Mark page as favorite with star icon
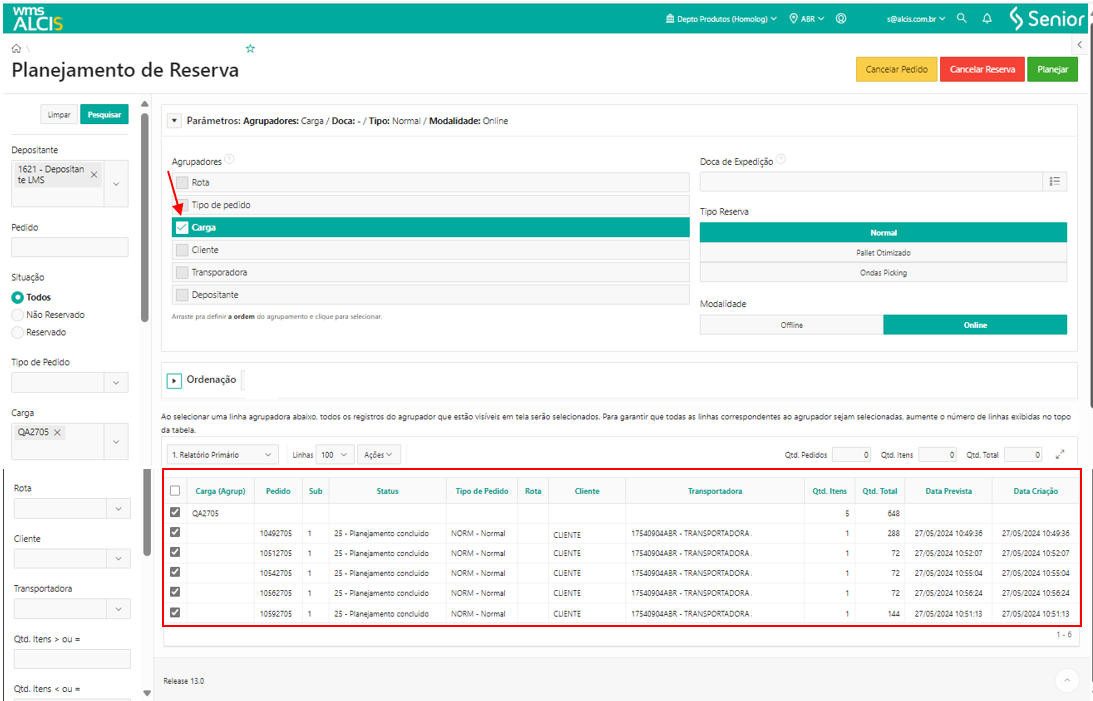This screenshot has width=1093, height=701. point(251,48)
